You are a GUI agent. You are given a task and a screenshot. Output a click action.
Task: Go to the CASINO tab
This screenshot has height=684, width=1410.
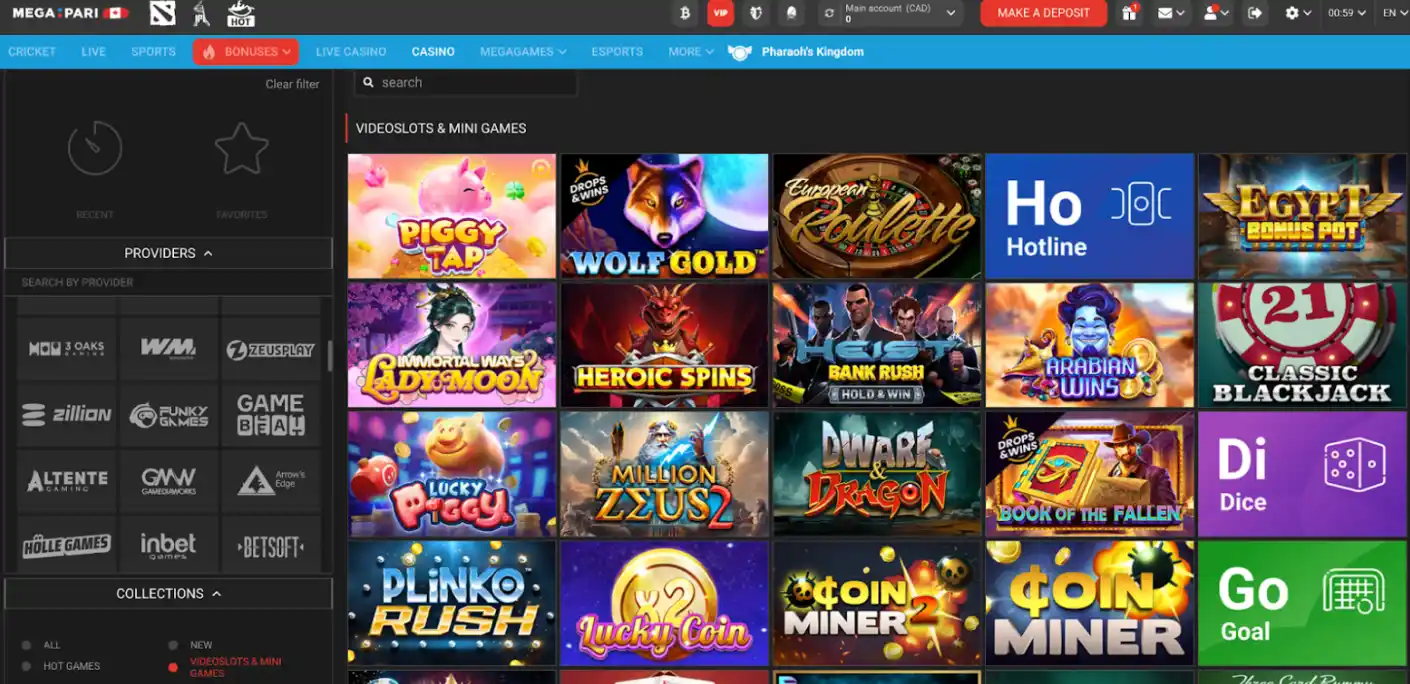point(433,52)
